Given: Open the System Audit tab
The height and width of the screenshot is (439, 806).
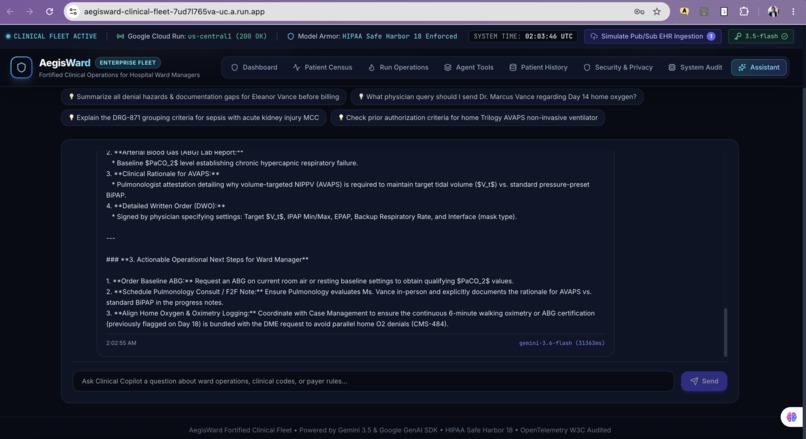Looking at the screenshot, I should coord(695,67).
